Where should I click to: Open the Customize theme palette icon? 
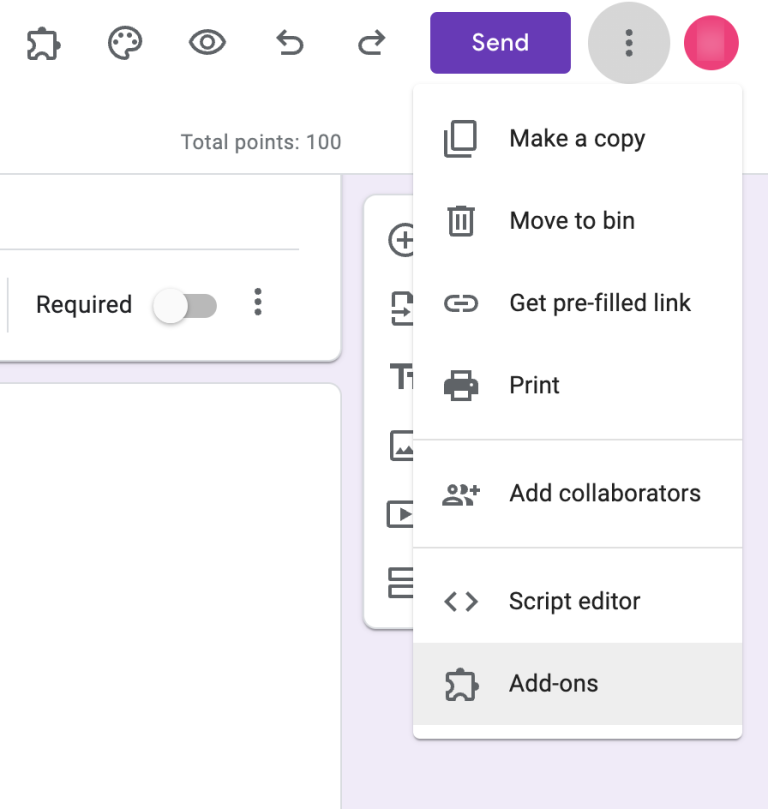(x=123, y=42)
